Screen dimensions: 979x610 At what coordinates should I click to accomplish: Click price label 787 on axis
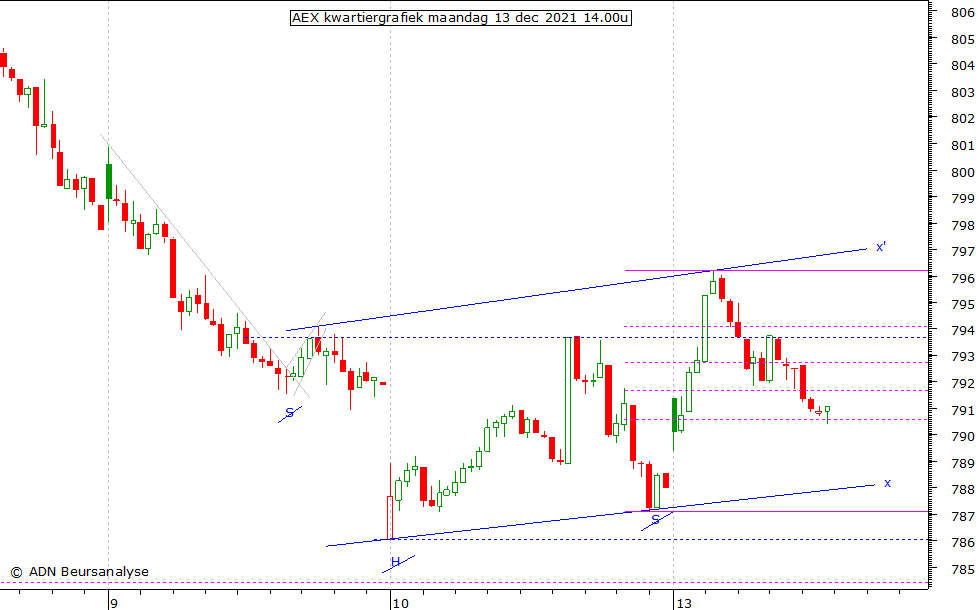tap(962, 516)
